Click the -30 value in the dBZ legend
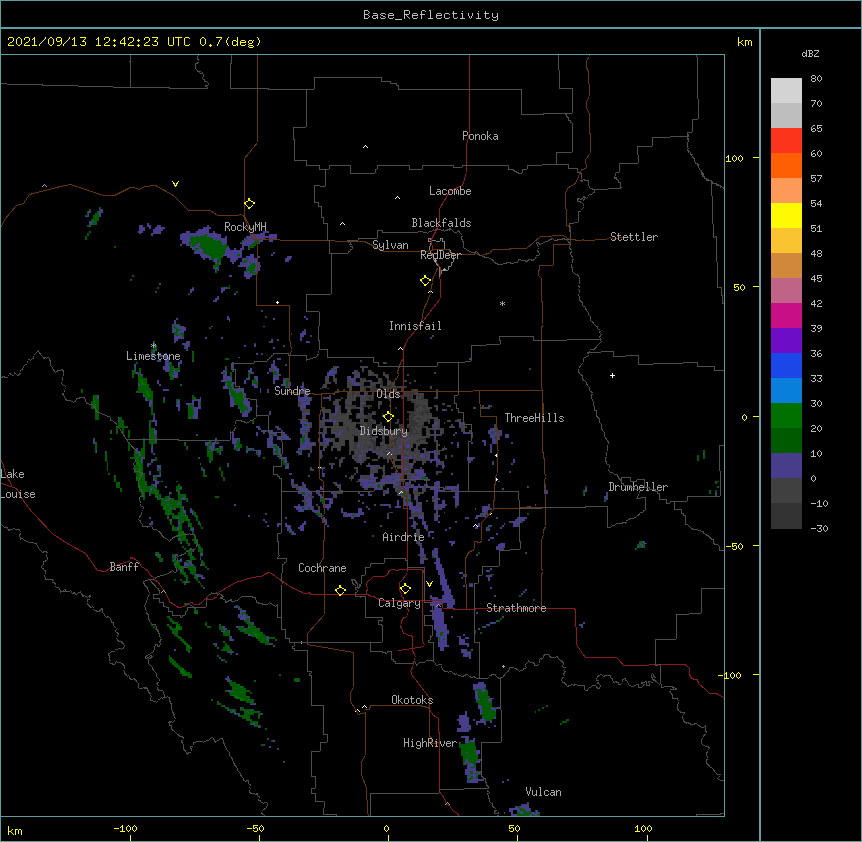The height and width of the screenshot is (842, 862). coord(819,529)
